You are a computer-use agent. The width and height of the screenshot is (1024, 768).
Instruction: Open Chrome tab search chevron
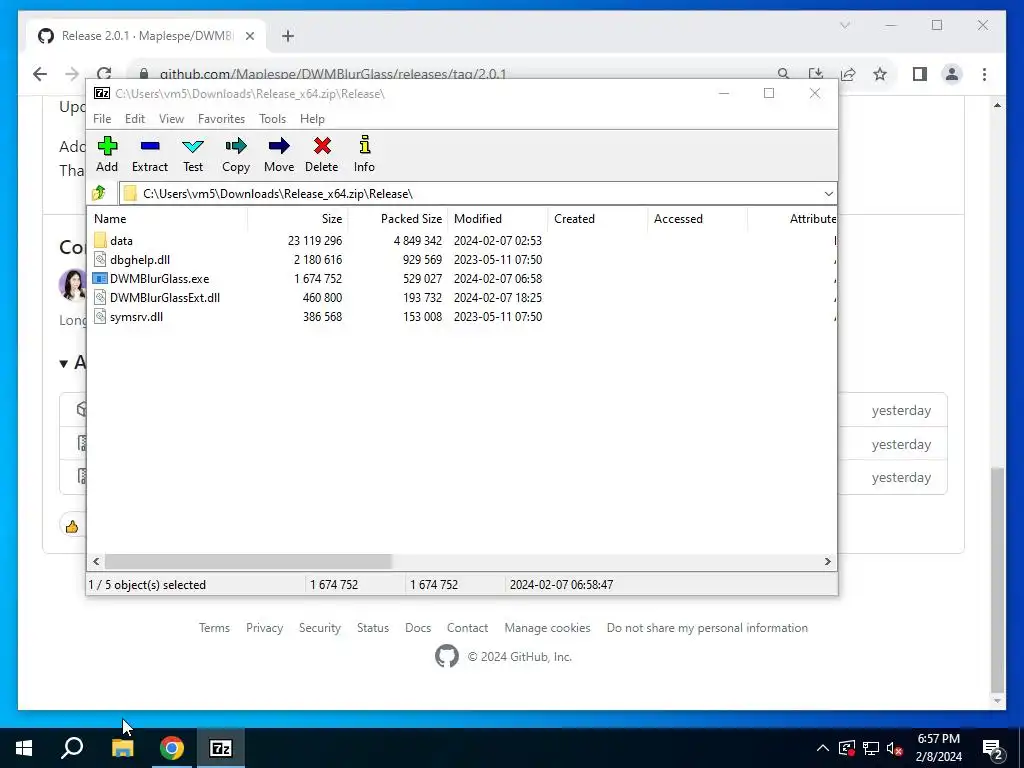(844, 25)
